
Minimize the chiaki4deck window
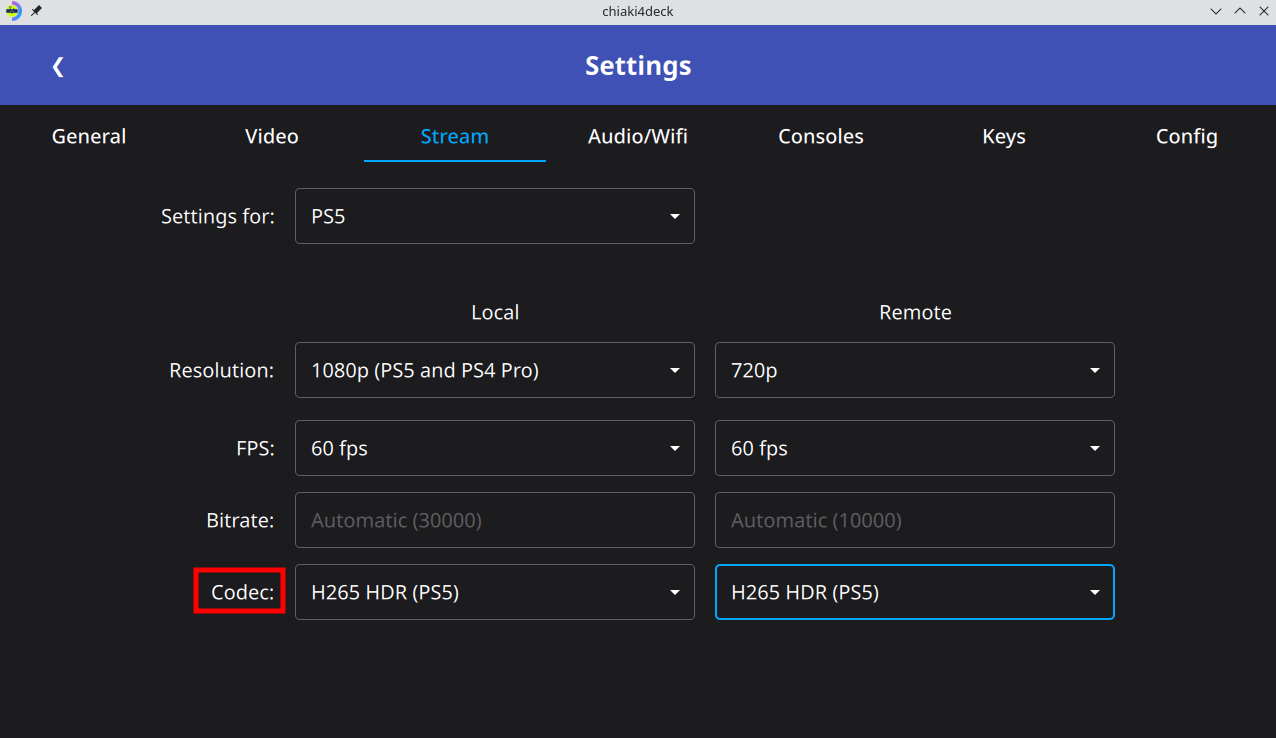point(1216,11)
